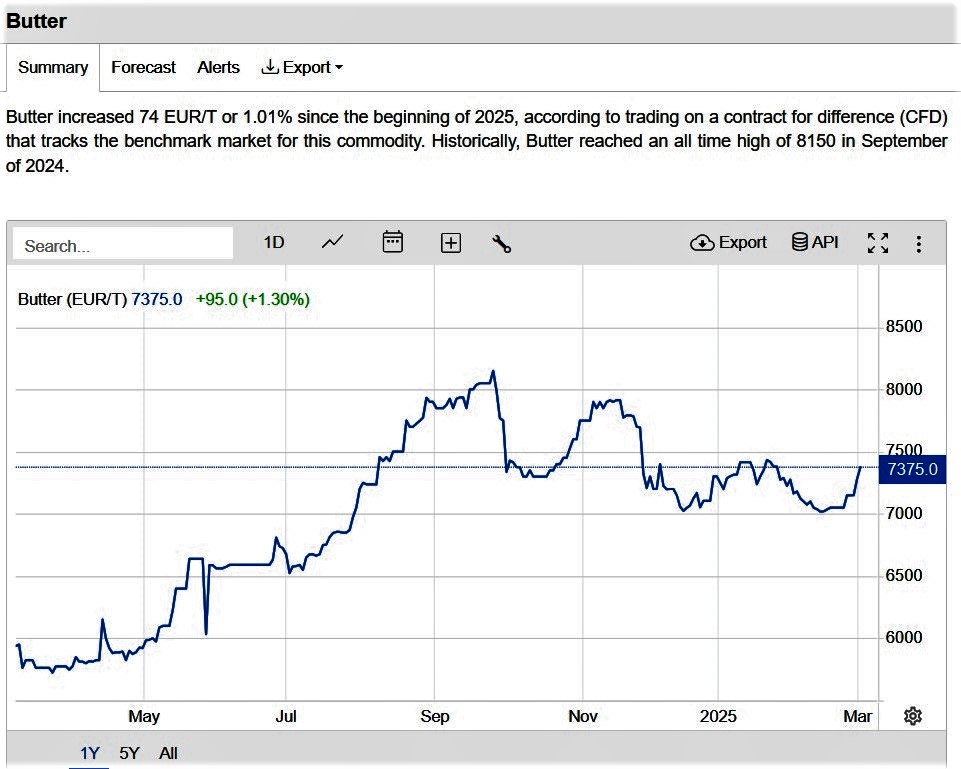Click the chart Export cloud button

(x=729, y=242)
